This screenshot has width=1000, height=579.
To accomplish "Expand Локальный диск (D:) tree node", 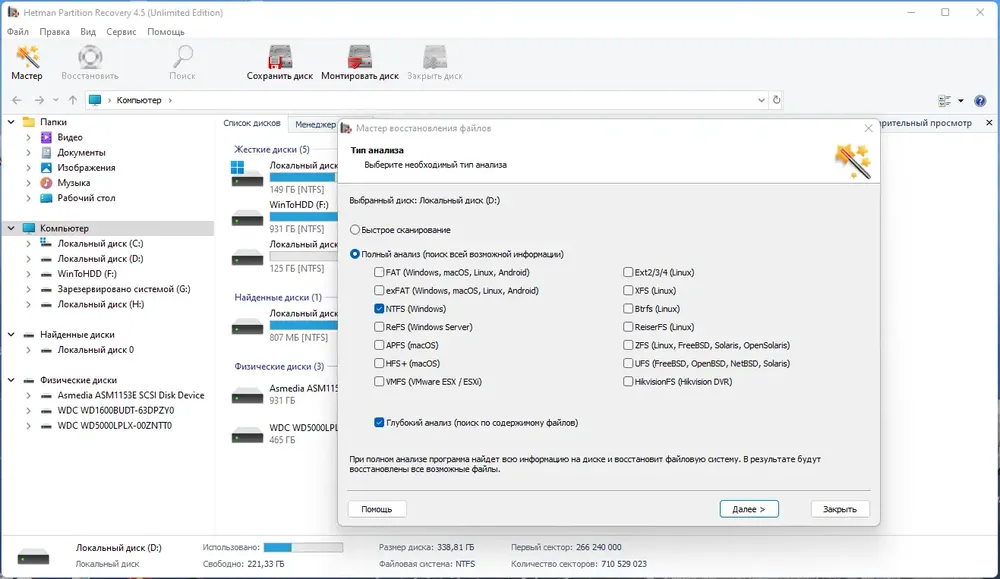I will pos(28,259).
